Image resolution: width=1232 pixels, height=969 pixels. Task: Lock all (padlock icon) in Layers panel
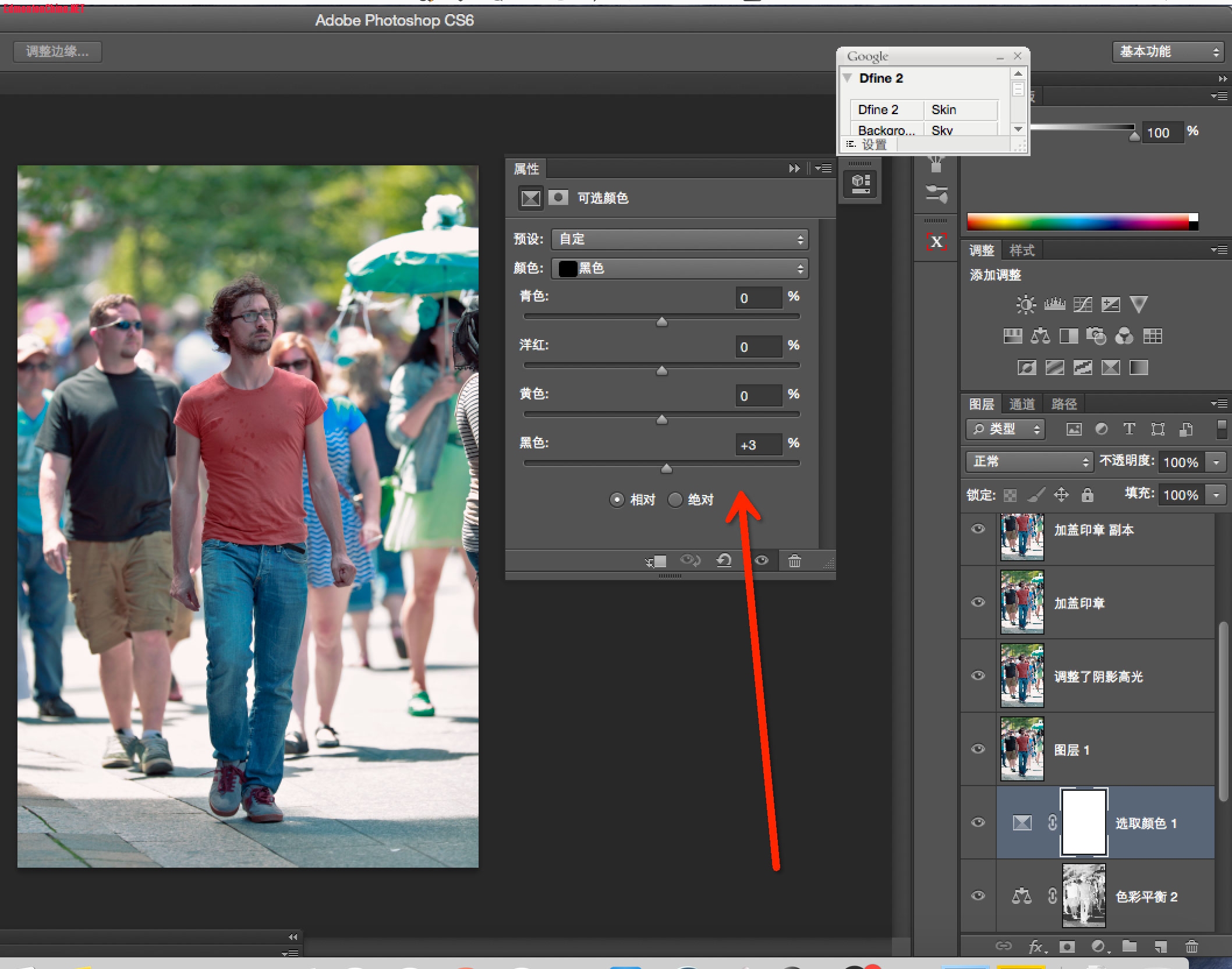1087,495
